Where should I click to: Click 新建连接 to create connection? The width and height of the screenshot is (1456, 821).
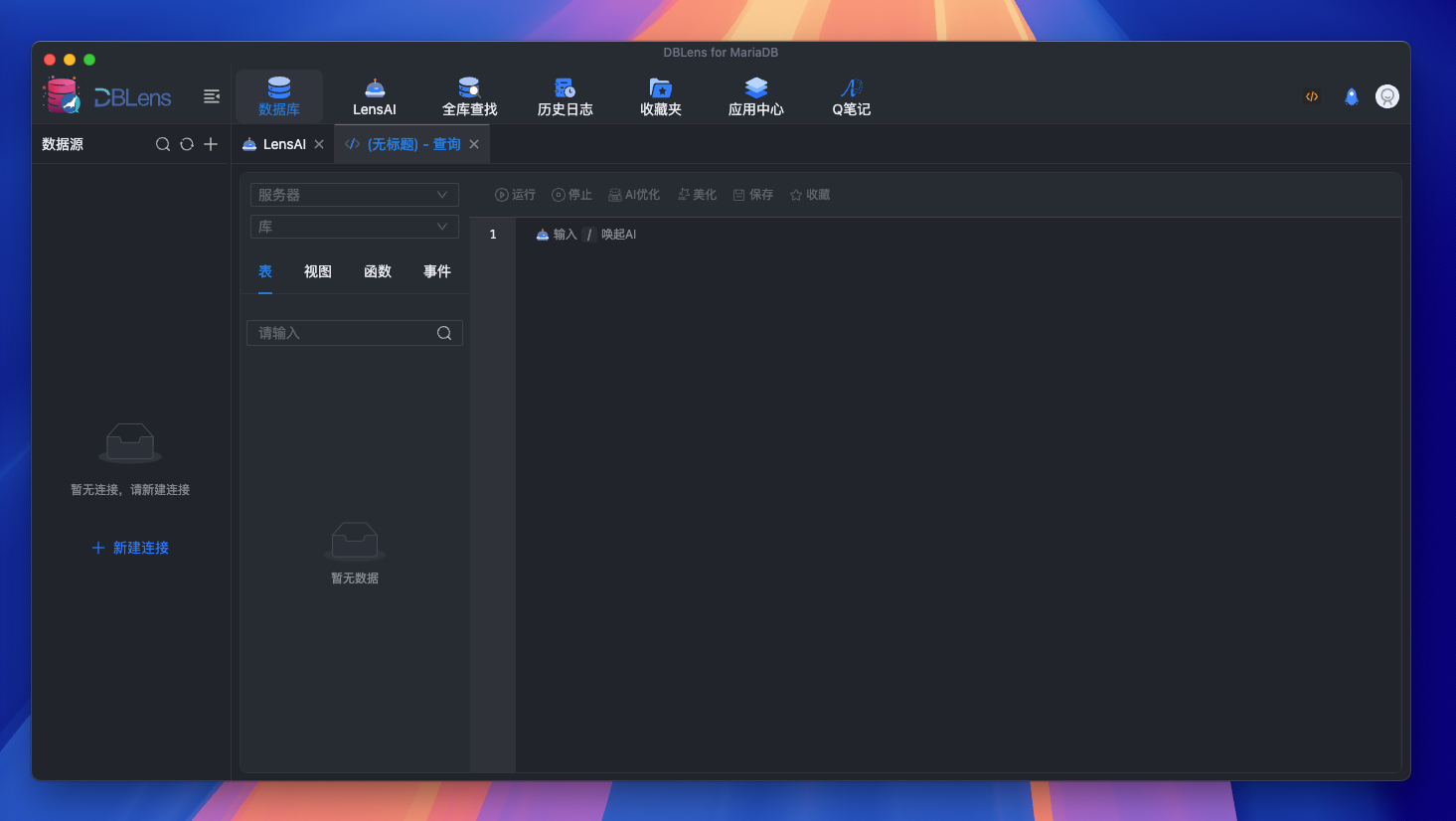point(130,548)
